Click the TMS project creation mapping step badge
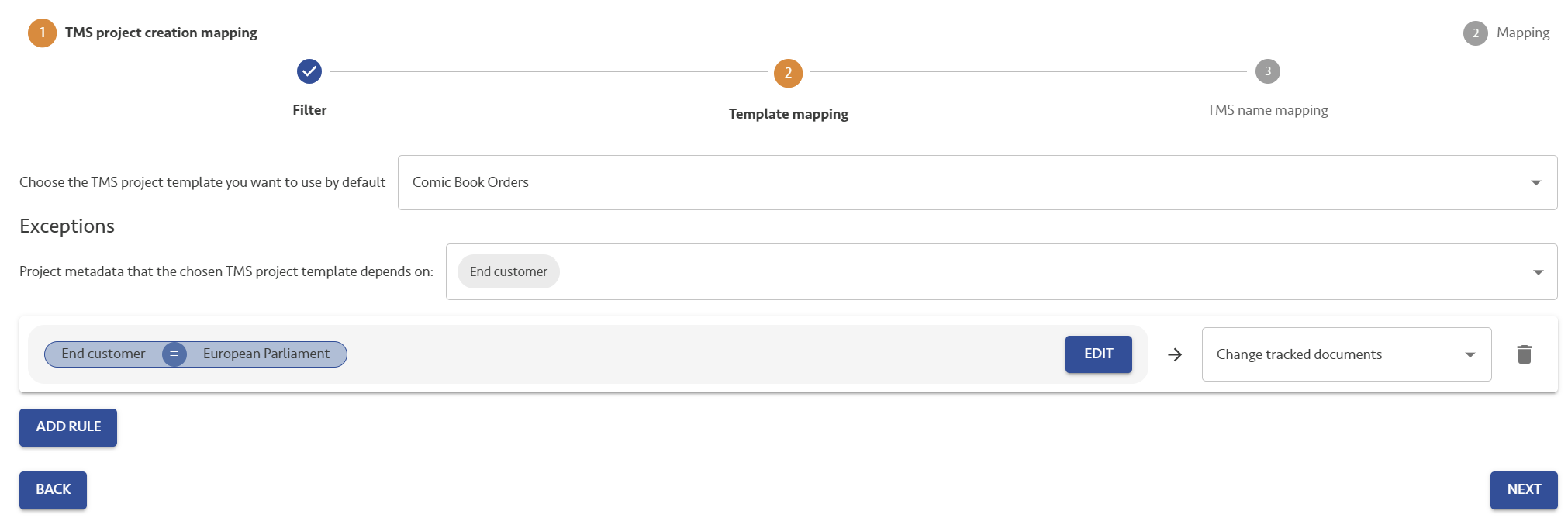 (43, 33)
